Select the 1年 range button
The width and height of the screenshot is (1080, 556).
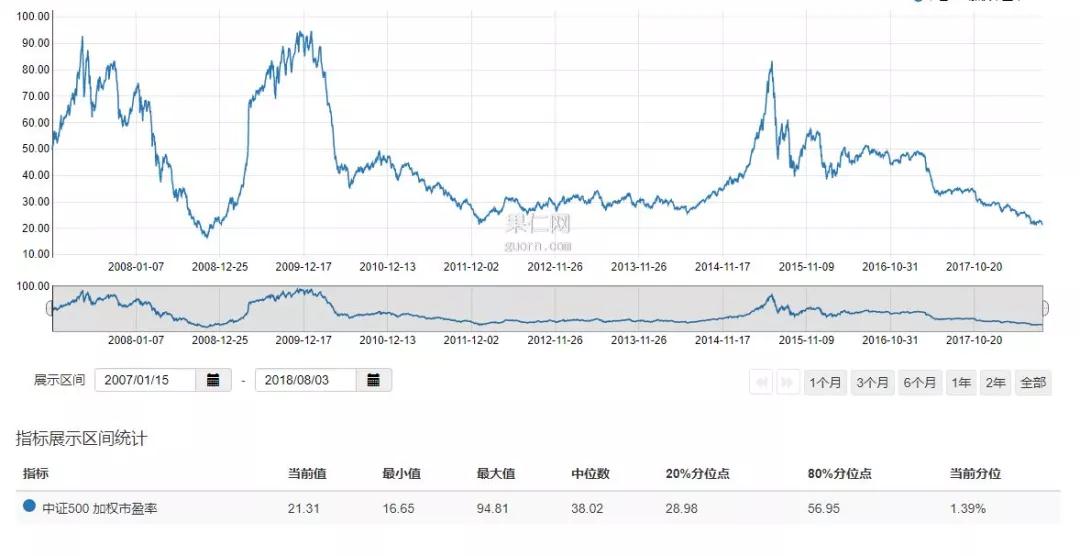[x=961, y=382]
